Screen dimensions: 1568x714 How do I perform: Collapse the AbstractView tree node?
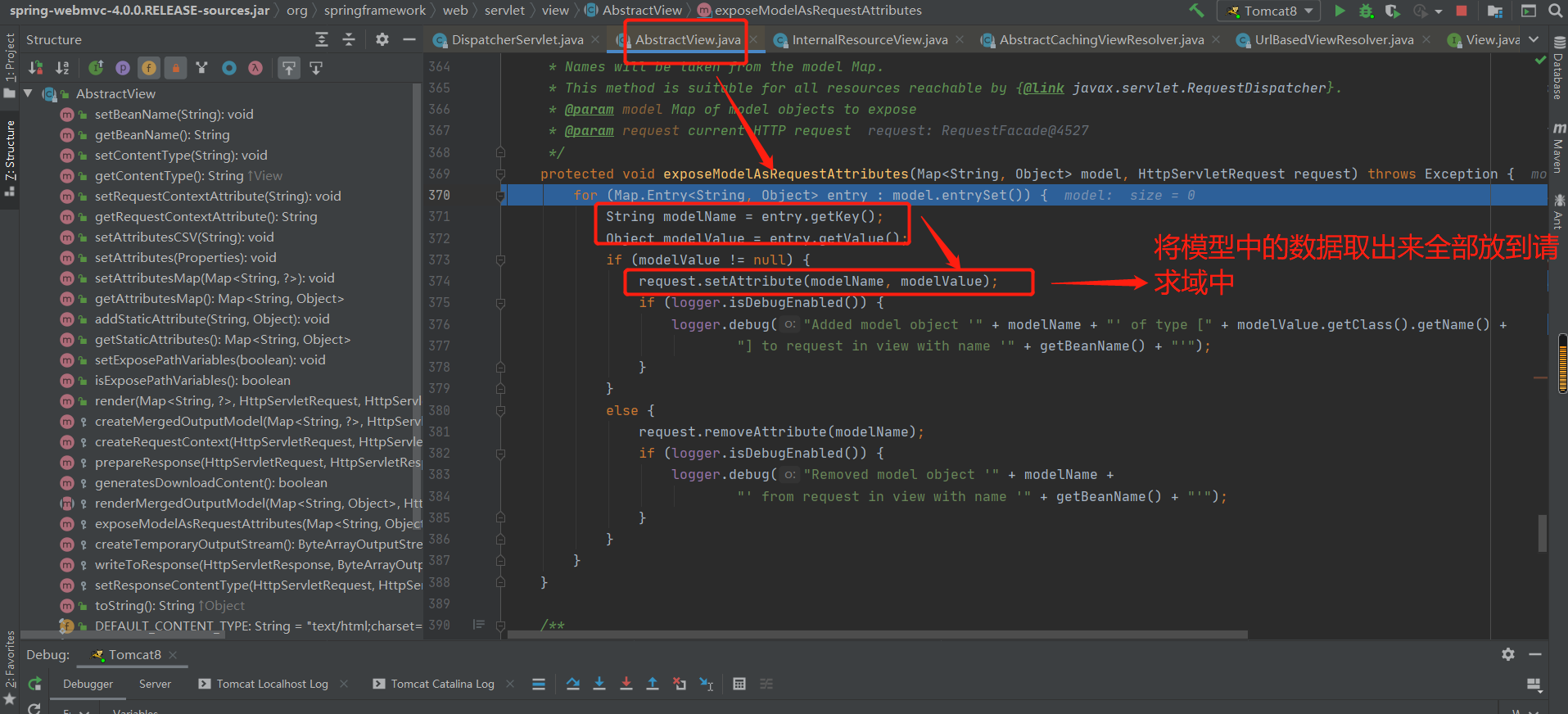pyautogui.click(x=28, y=93)
